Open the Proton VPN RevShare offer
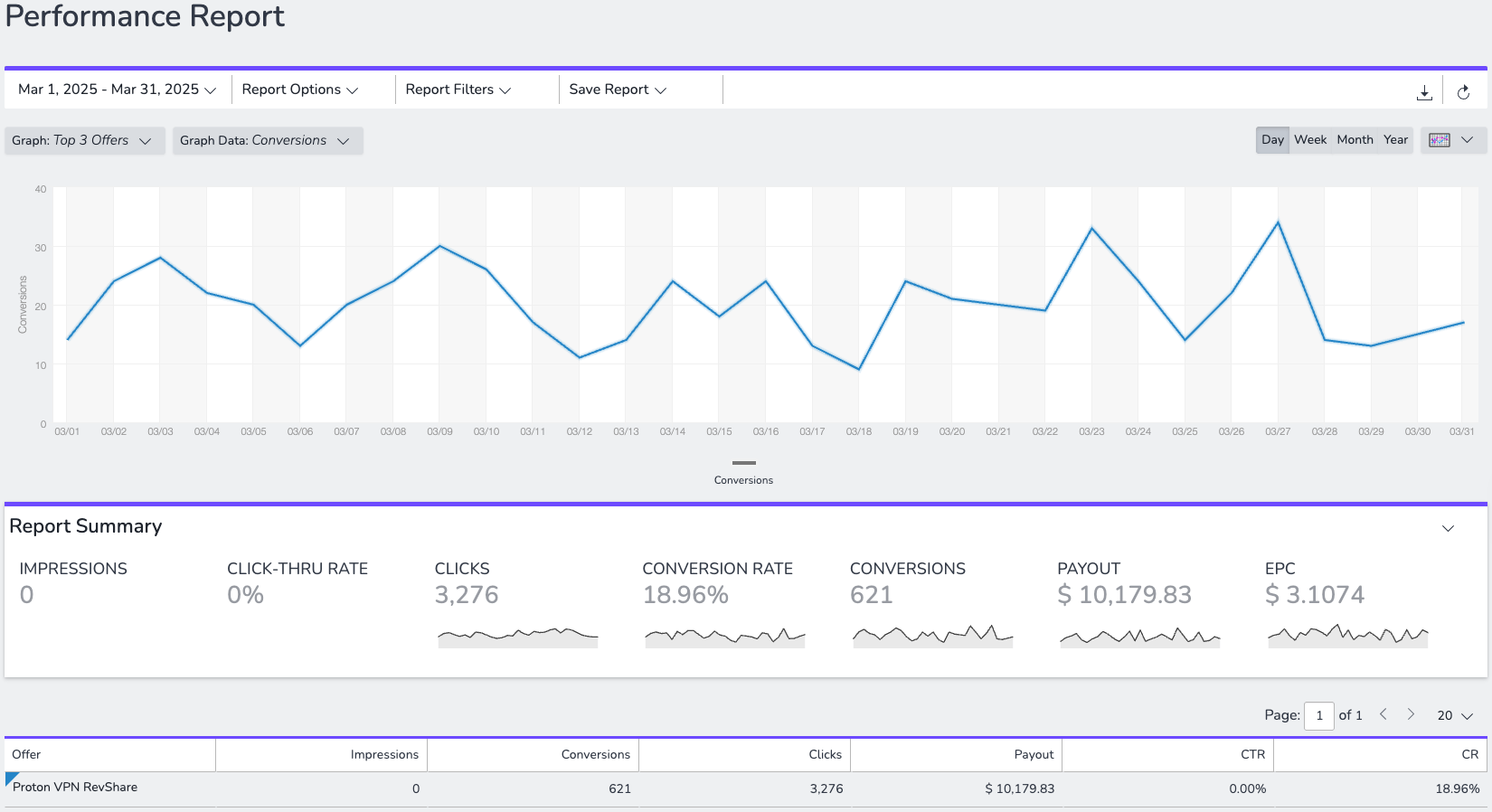 click(75, 788)
